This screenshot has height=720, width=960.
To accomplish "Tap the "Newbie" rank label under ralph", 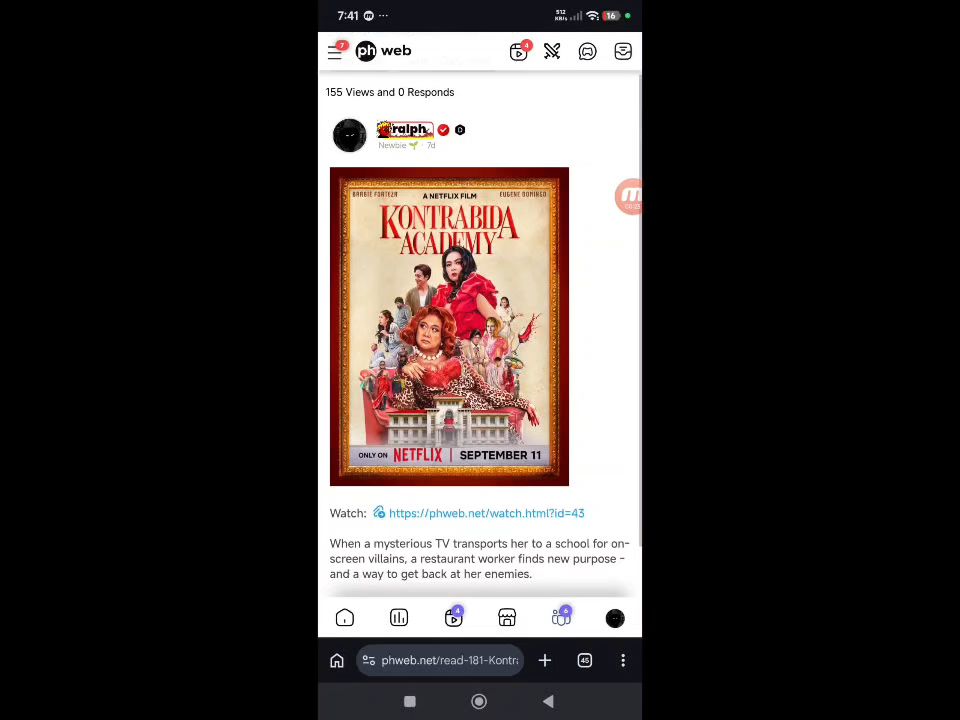I will [392, 146].
